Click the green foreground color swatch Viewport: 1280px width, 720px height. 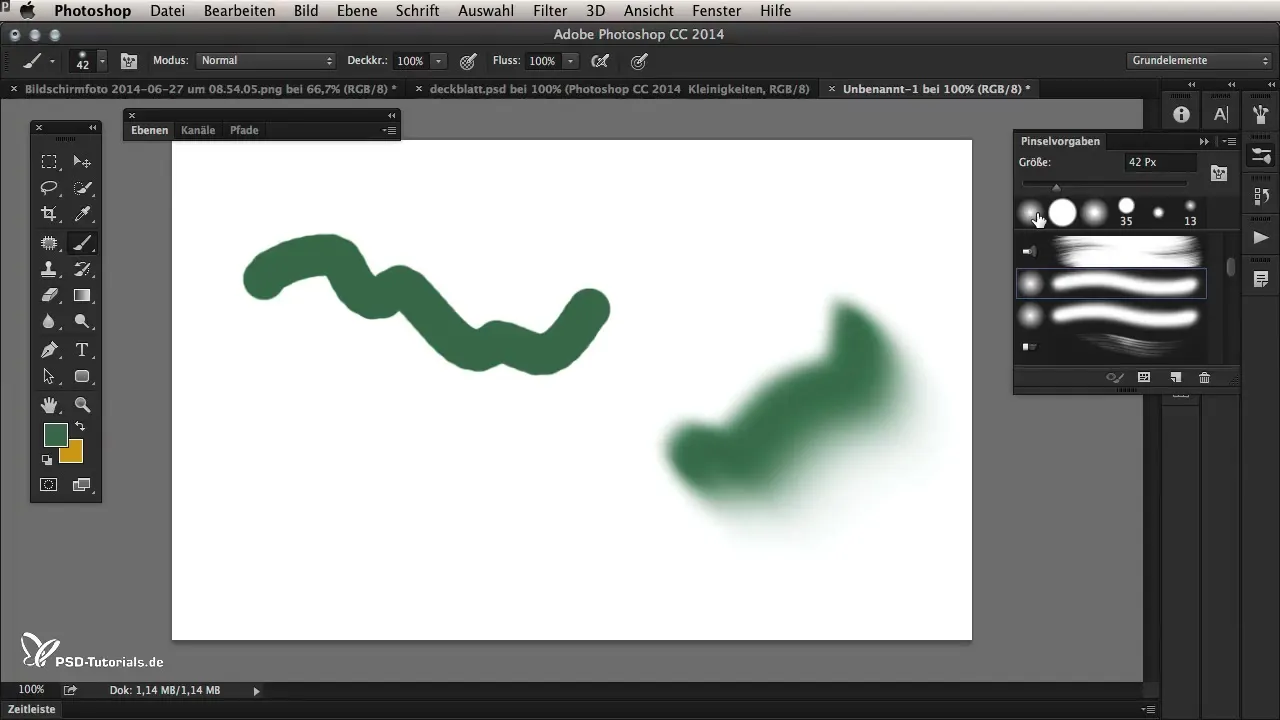click(x=55, y=434)
